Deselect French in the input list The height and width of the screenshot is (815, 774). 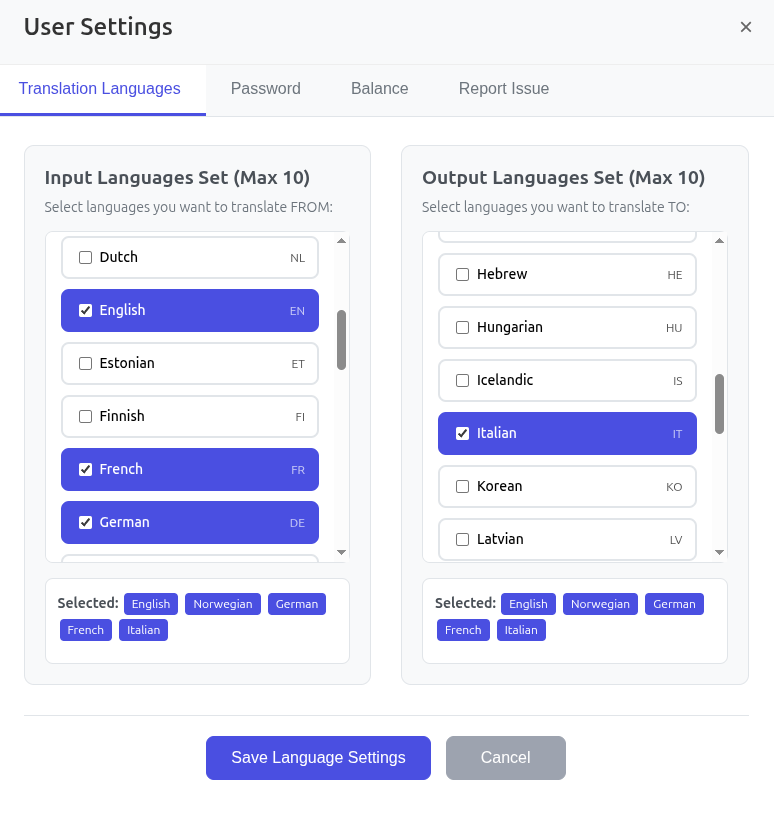86,469
